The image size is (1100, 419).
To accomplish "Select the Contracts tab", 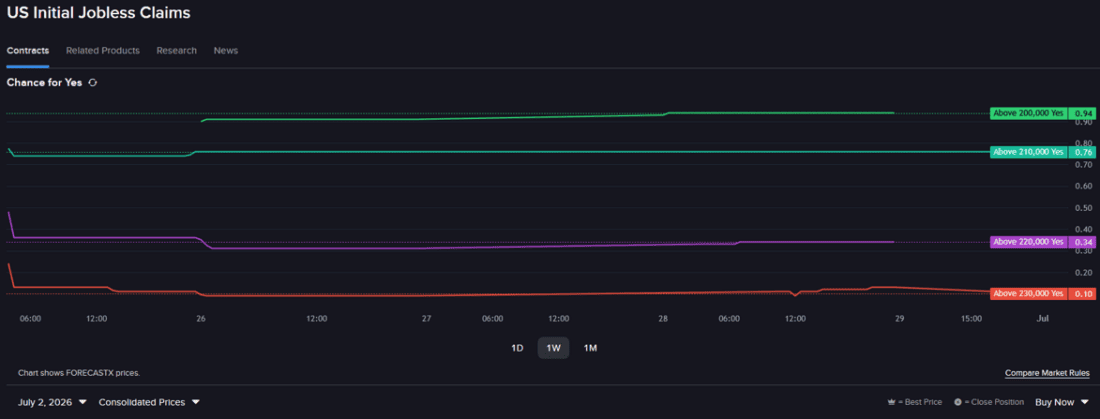I will coord(27,51).
